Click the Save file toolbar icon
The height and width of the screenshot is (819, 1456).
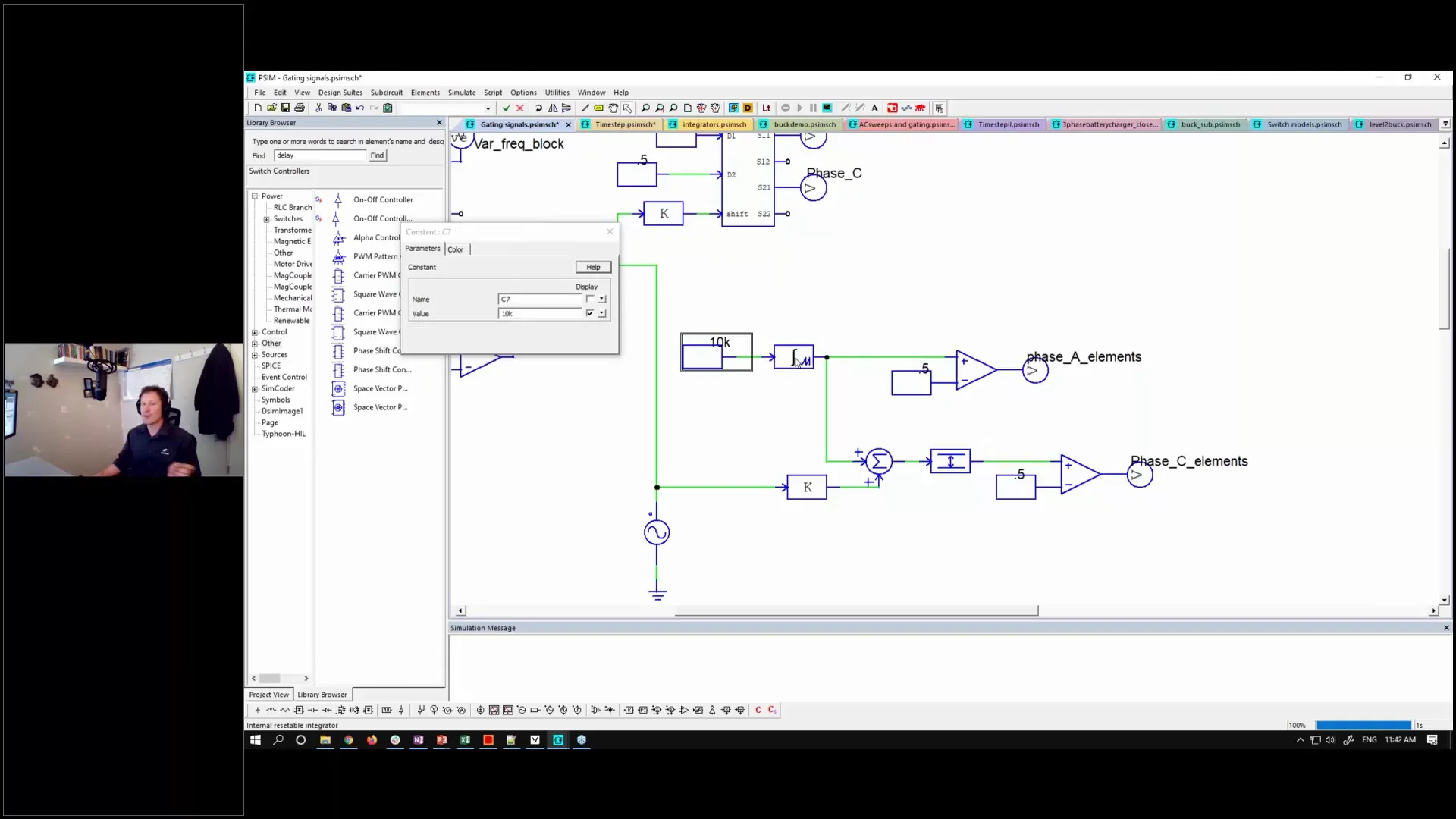click(x=286, y=108)
